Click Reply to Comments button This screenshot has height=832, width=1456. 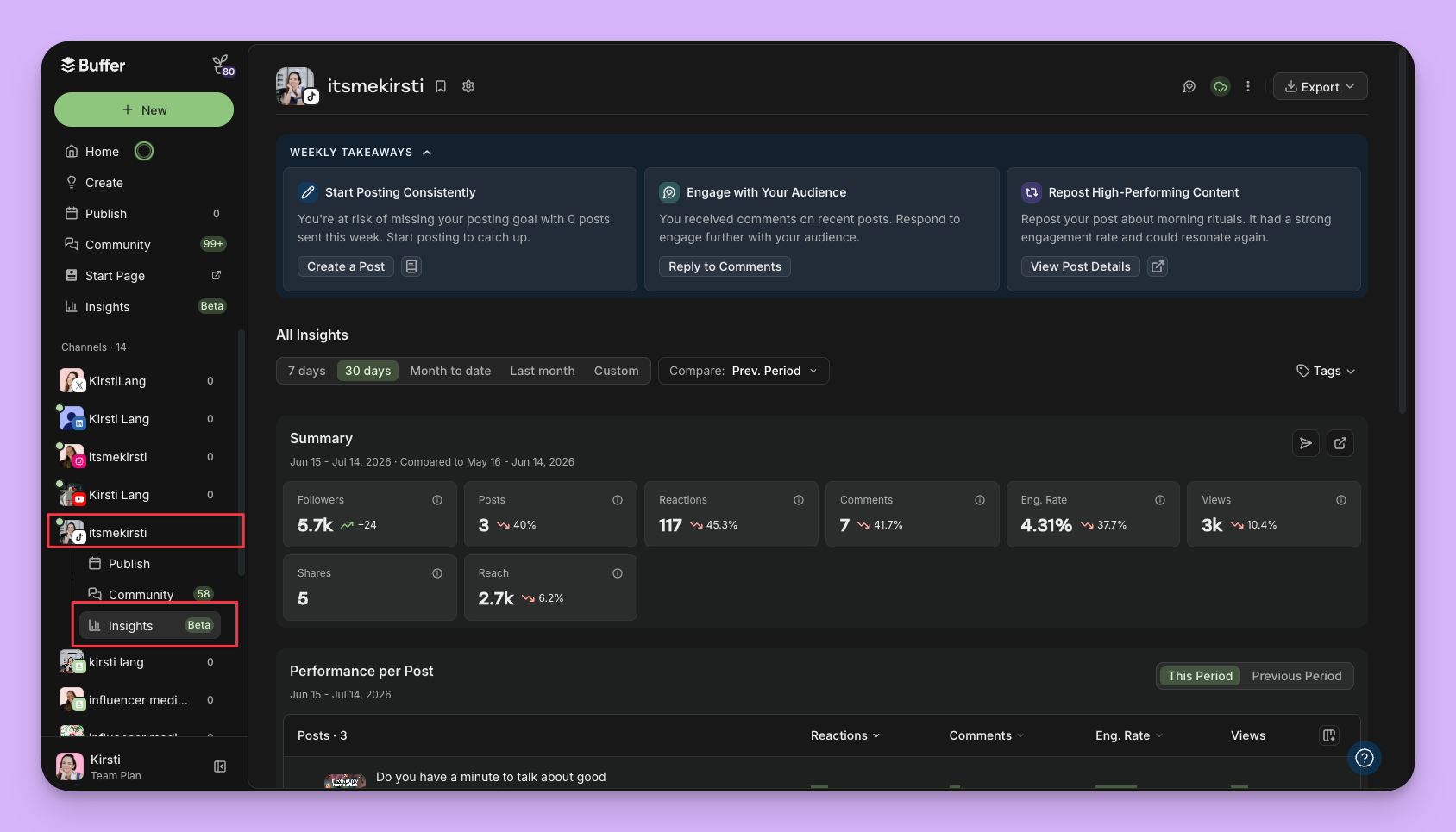[x=725, y=266]
